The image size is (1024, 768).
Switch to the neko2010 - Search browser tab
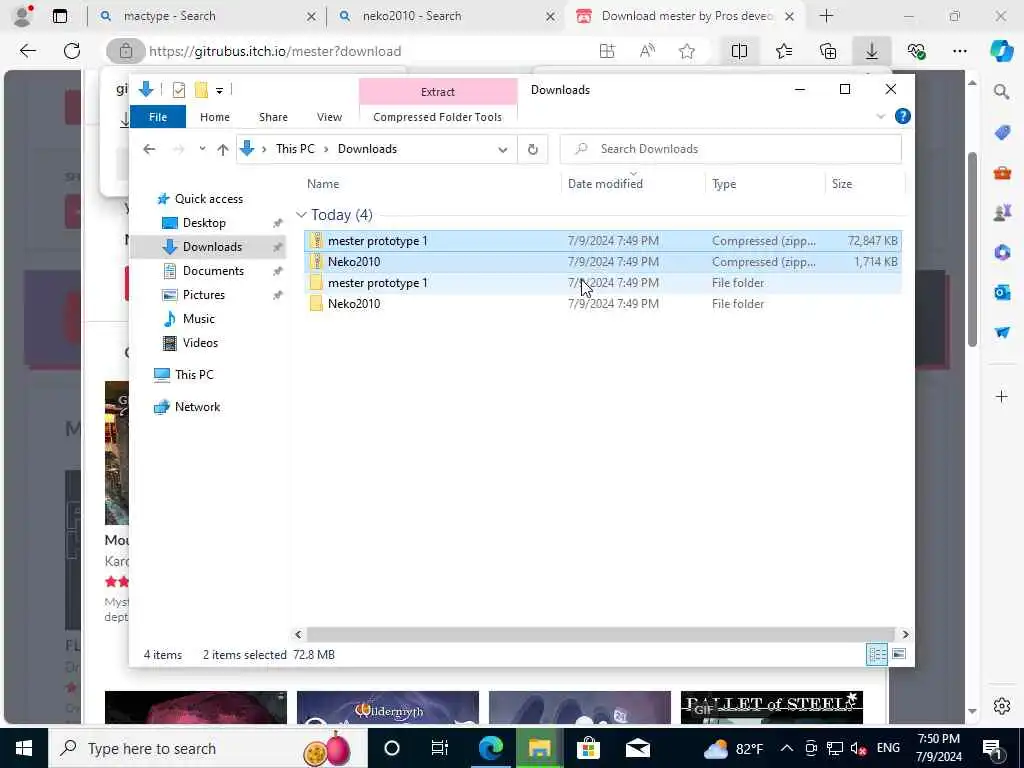point(446,16)
